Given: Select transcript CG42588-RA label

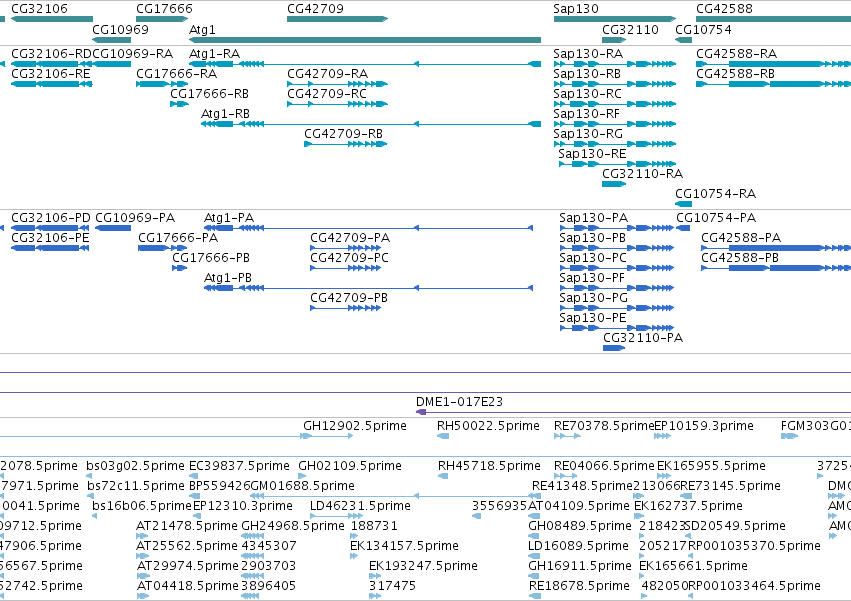Looking at the screenshot, I should [x=736, y=54].
